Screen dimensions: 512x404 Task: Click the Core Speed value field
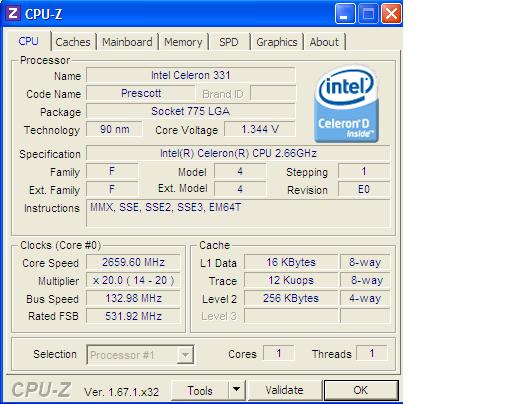click(x=133, y=262)
